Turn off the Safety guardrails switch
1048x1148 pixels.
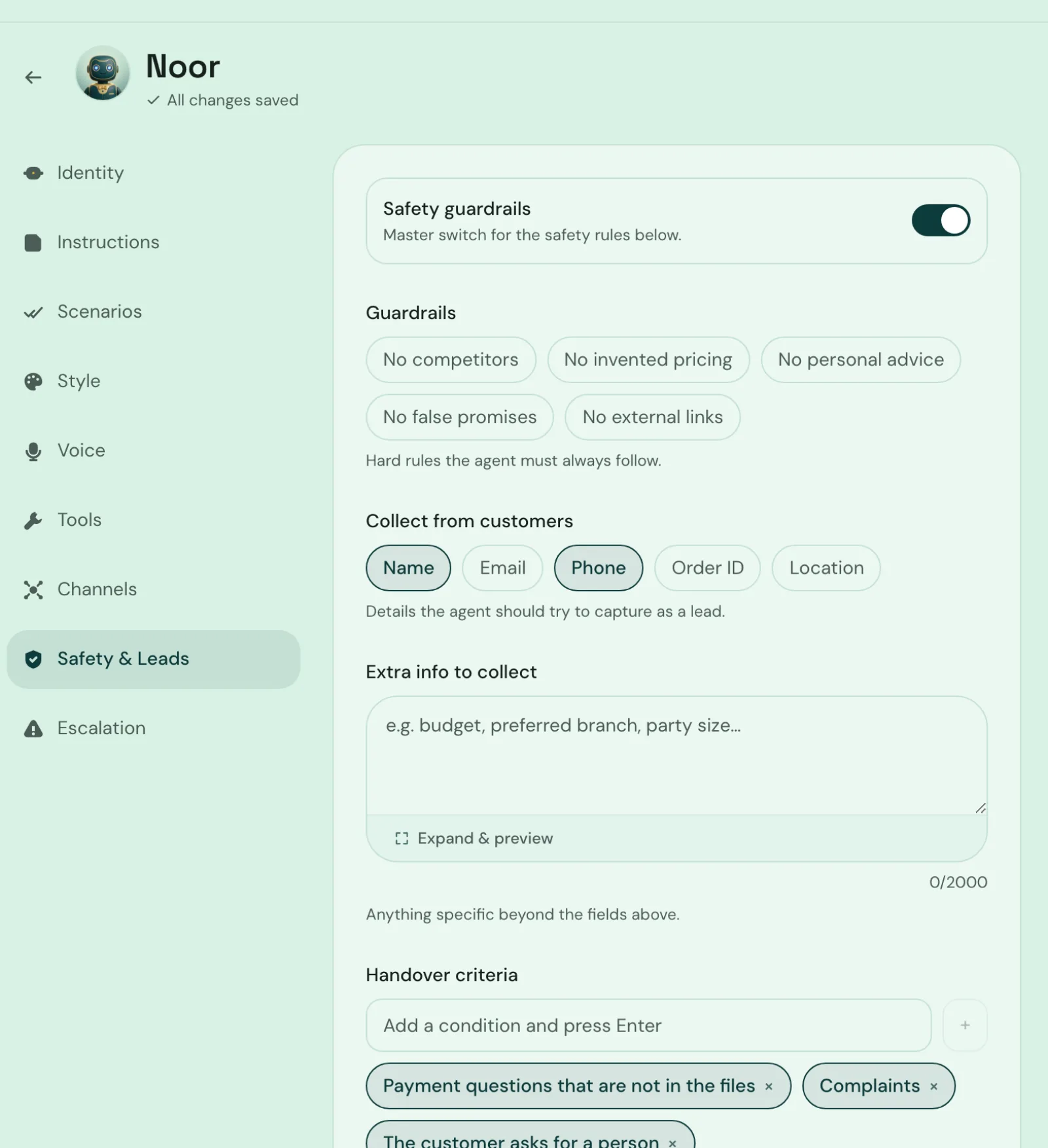(941, 221)
